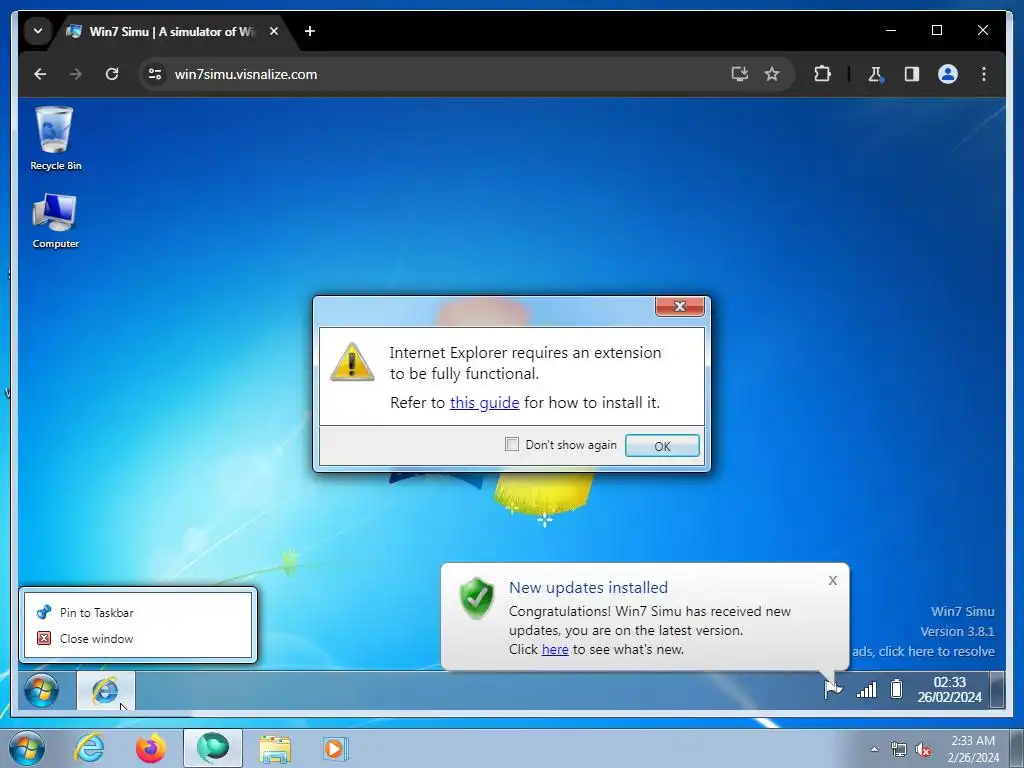
Task: View site information icon in address bar
Action: click(155, 74)
